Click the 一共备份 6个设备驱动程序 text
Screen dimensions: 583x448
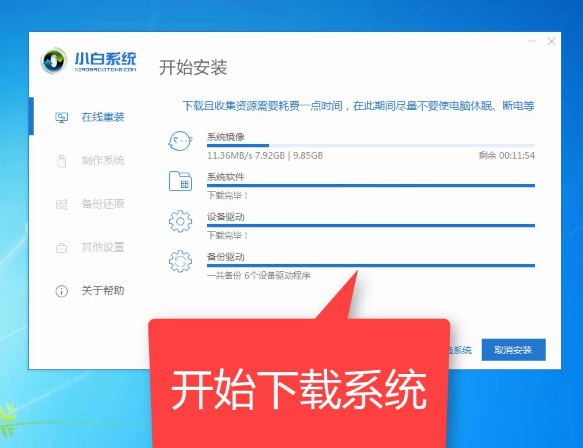point(258,275)
